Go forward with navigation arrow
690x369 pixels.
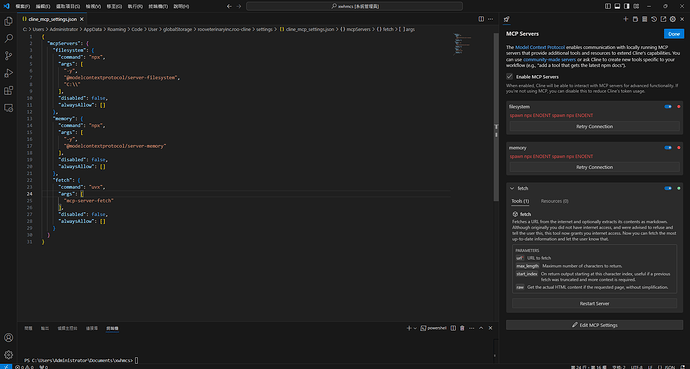coord(239,6)
